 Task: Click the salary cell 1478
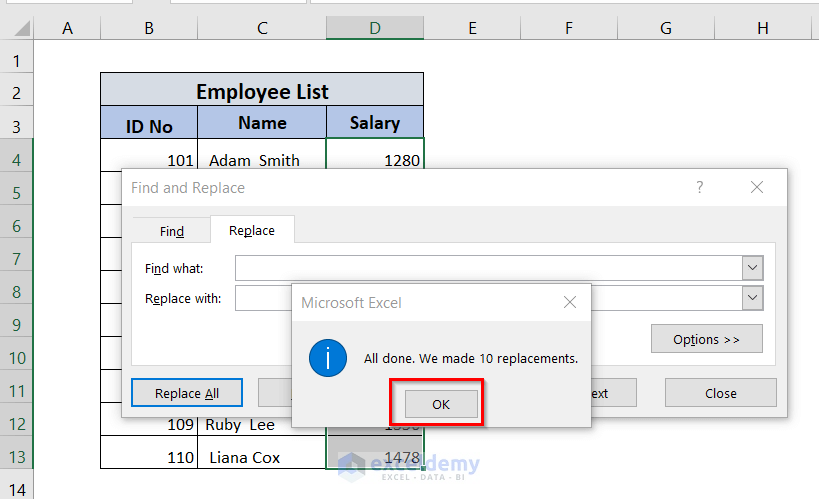375,452
